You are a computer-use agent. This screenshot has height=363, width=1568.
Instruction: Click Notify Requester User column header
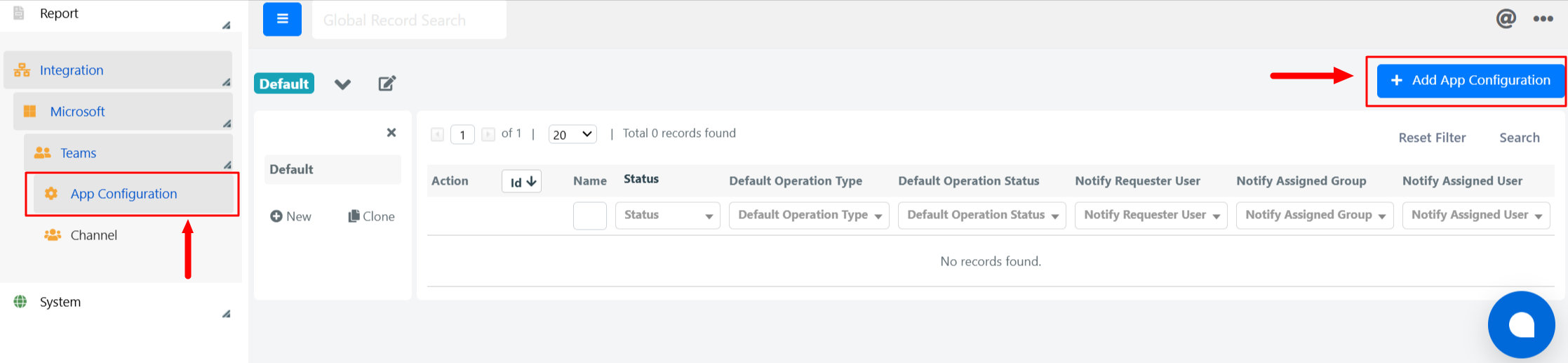click(x=1138, y=181)
